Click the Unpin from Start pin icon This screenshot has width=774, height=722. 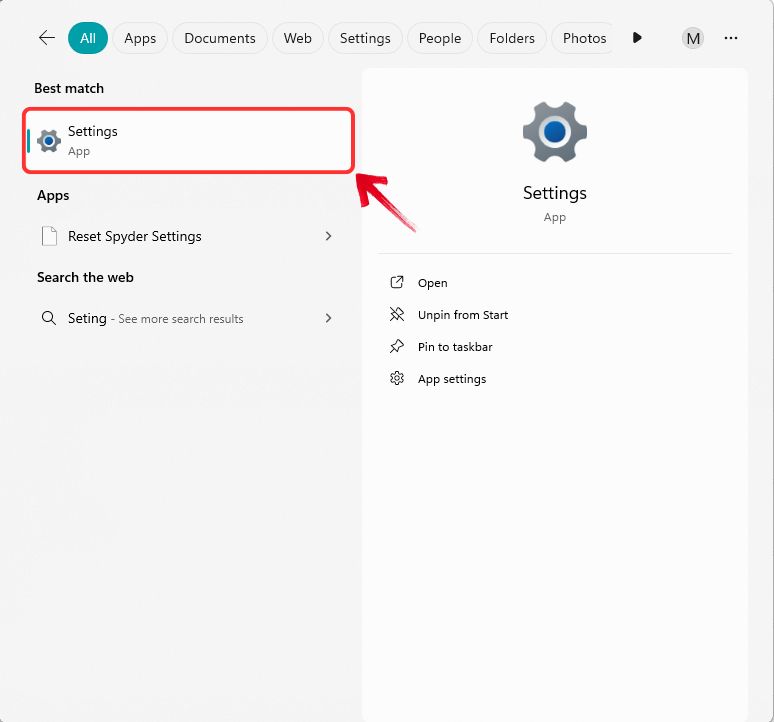click(397, 314)
